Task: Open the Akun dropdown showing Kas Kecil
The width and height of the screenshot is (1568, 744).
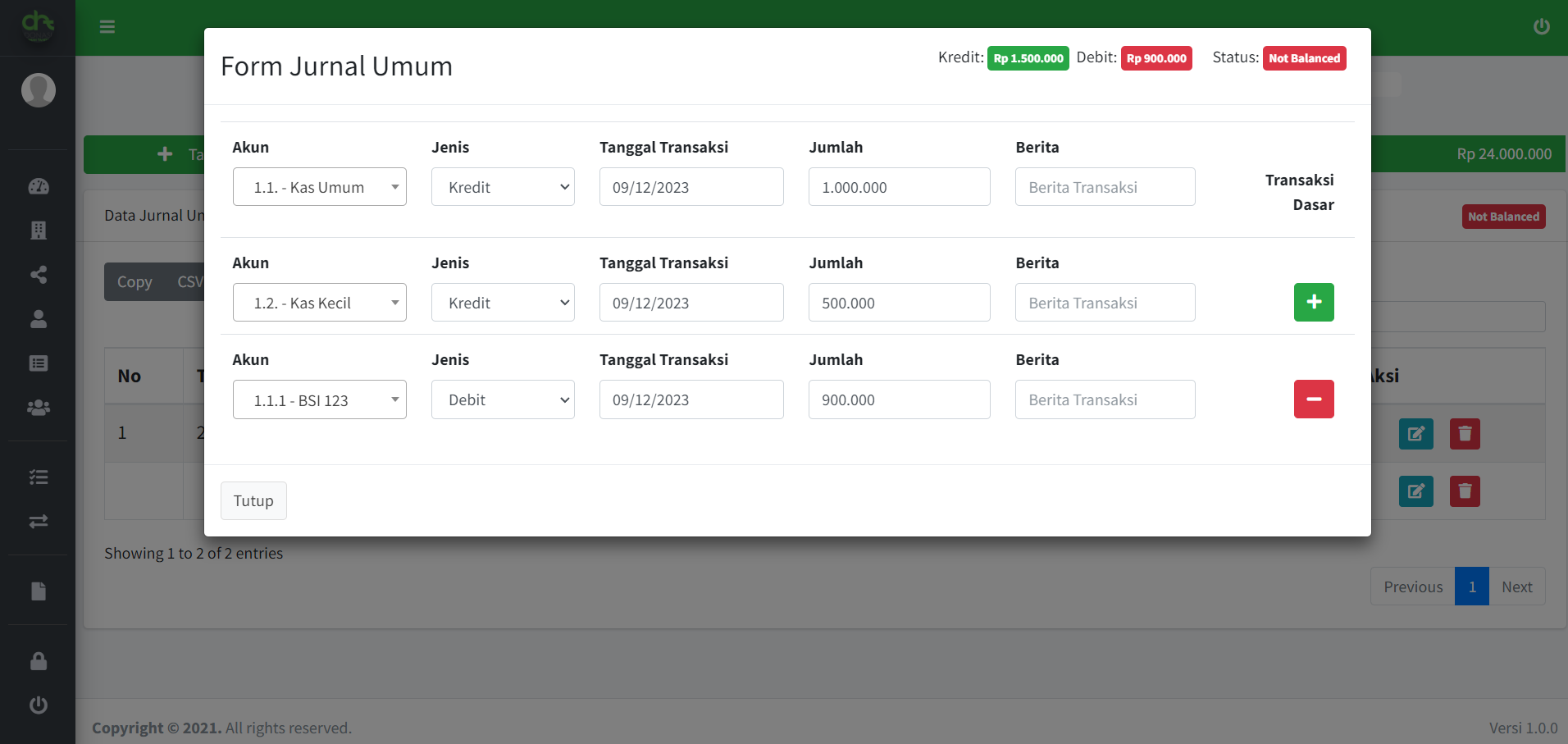Action: [x=319, y=303]
